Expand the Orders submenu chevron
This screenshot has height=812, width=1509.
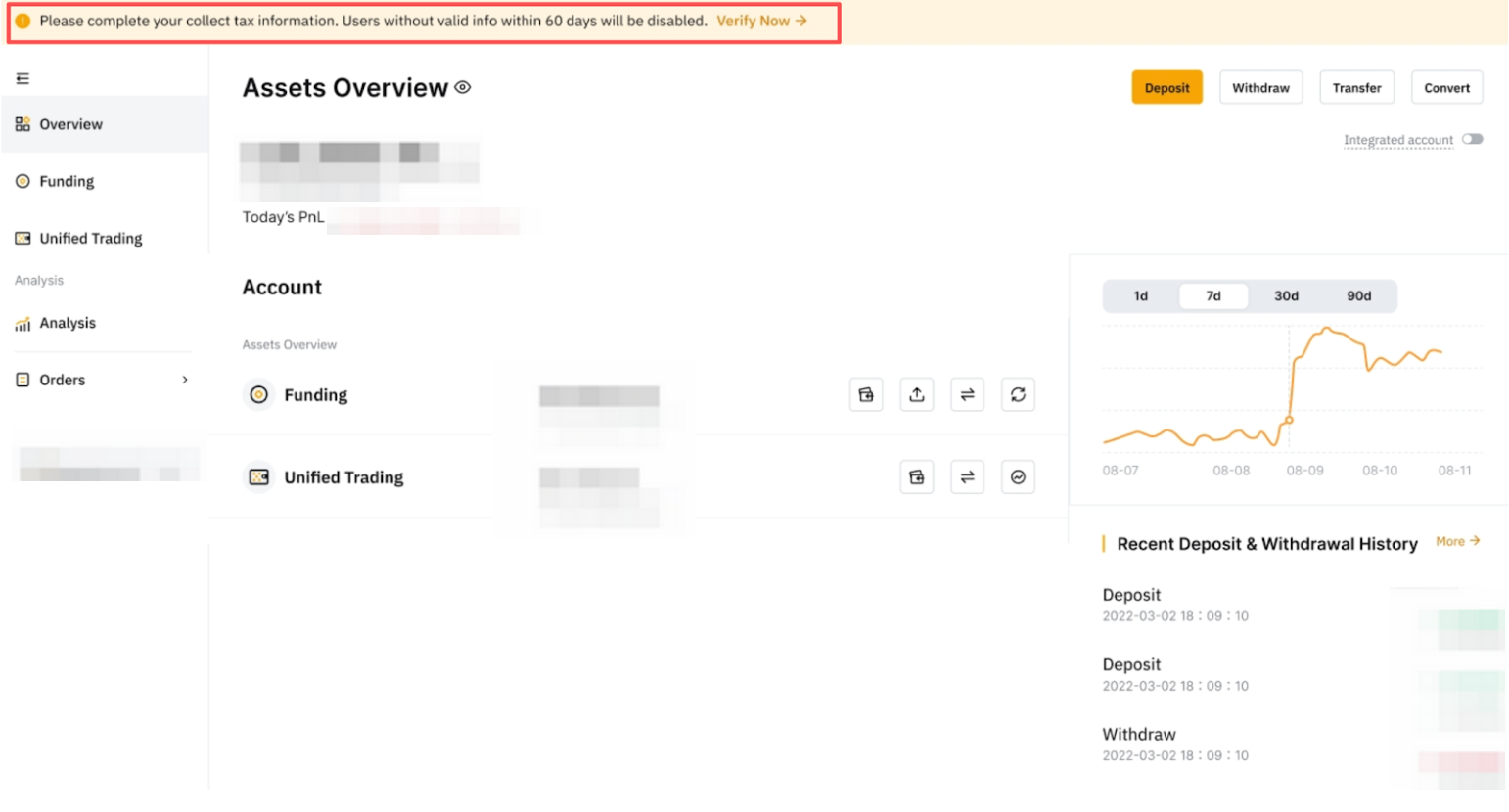(x=185, y=380)
